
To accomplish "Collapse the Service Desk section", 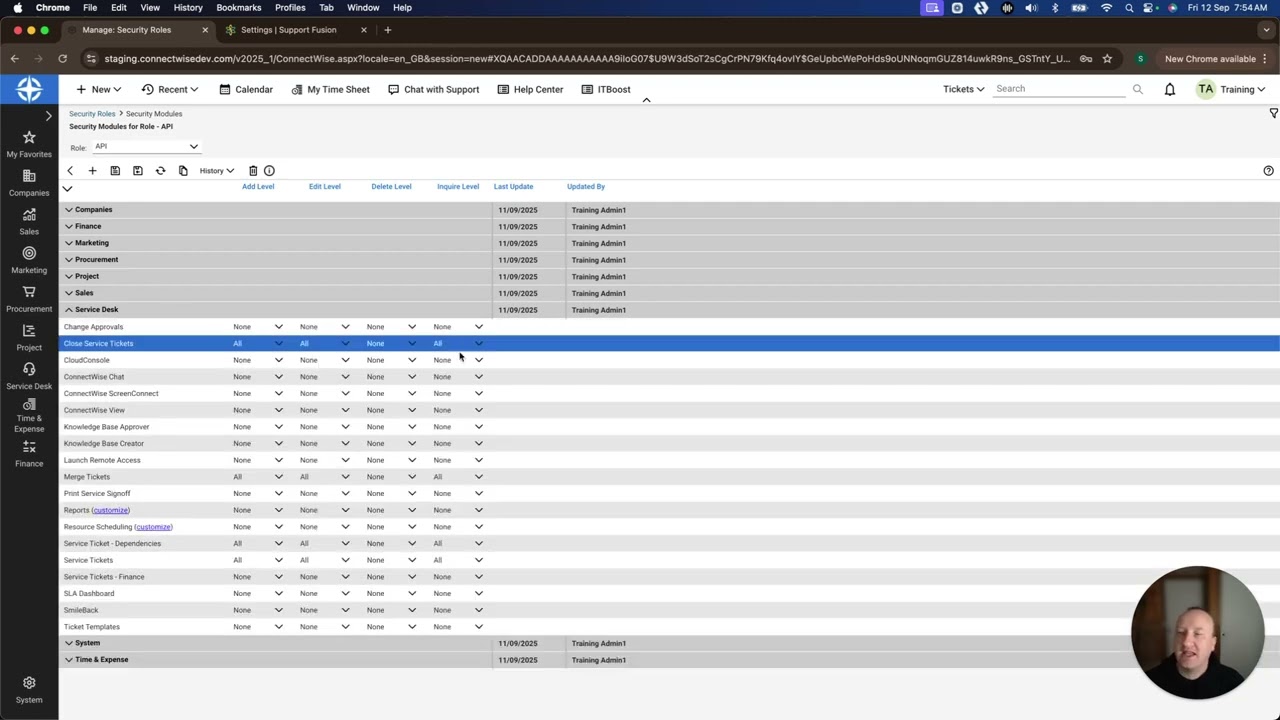I will tap(69, 310).
